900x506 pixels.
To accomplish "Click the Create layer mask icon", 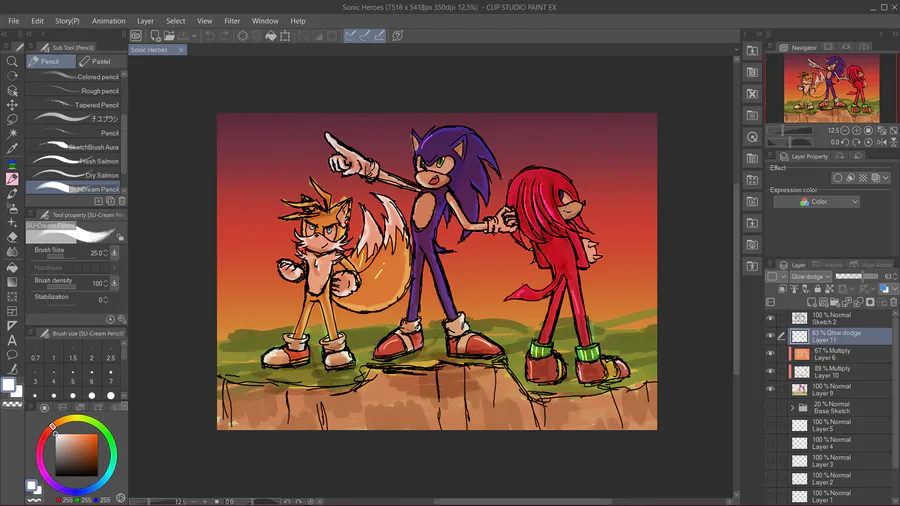I will (x=870, y=302).
